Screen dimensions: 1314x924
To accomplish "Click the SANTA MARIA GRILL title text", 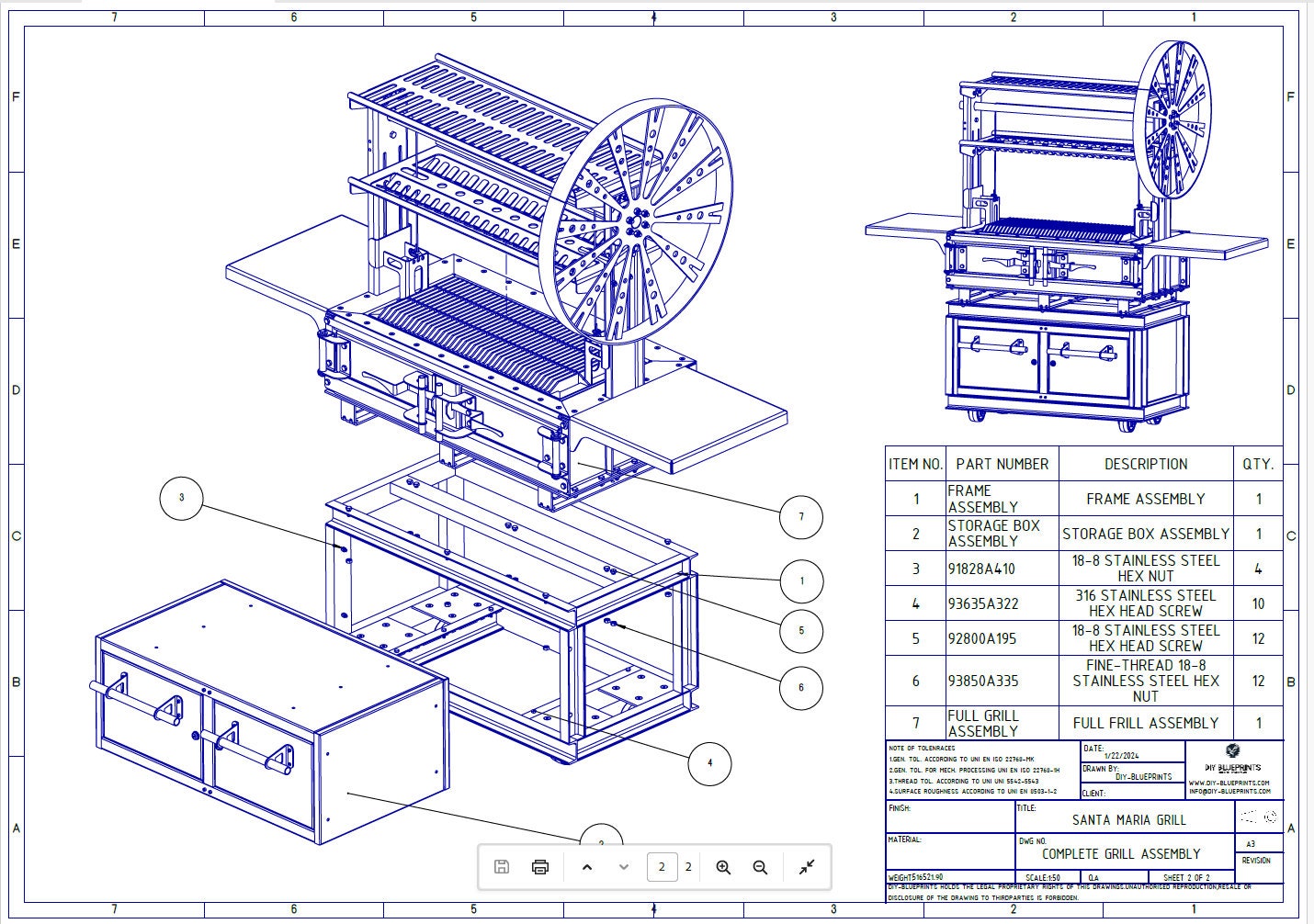I will pos(1127,818).
